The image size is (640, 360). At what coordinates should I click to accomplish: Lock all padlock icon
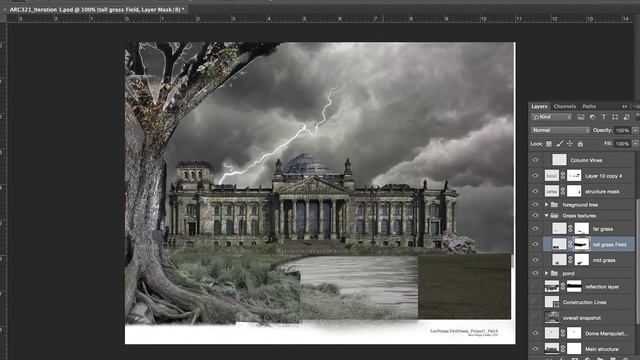(x=580, y=144)
